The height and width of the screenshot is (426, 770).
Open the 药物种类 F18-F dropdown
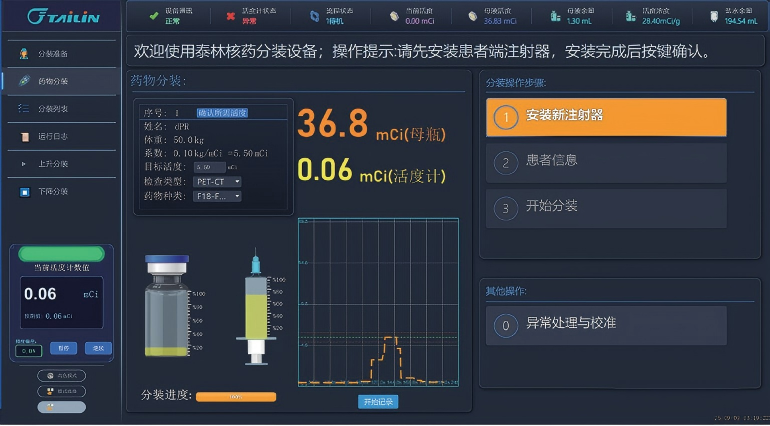[x=218, y=196]
